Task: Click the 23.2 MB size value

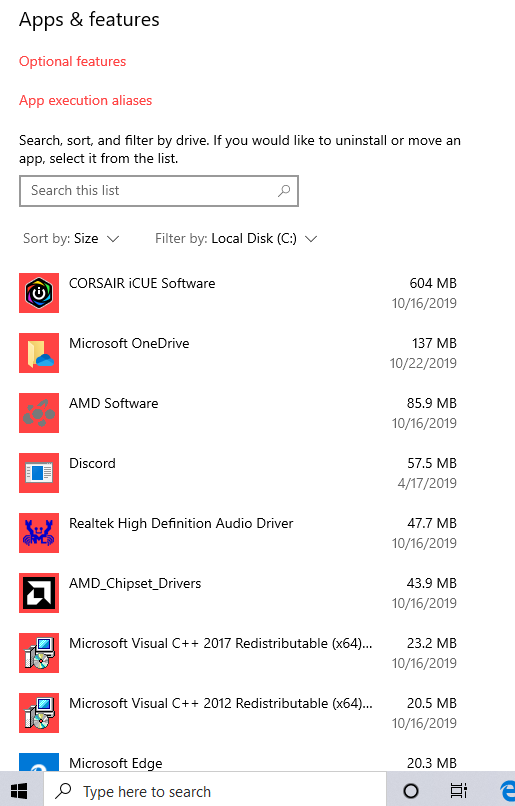Action: pyautogui.click(x=432, y=644)
